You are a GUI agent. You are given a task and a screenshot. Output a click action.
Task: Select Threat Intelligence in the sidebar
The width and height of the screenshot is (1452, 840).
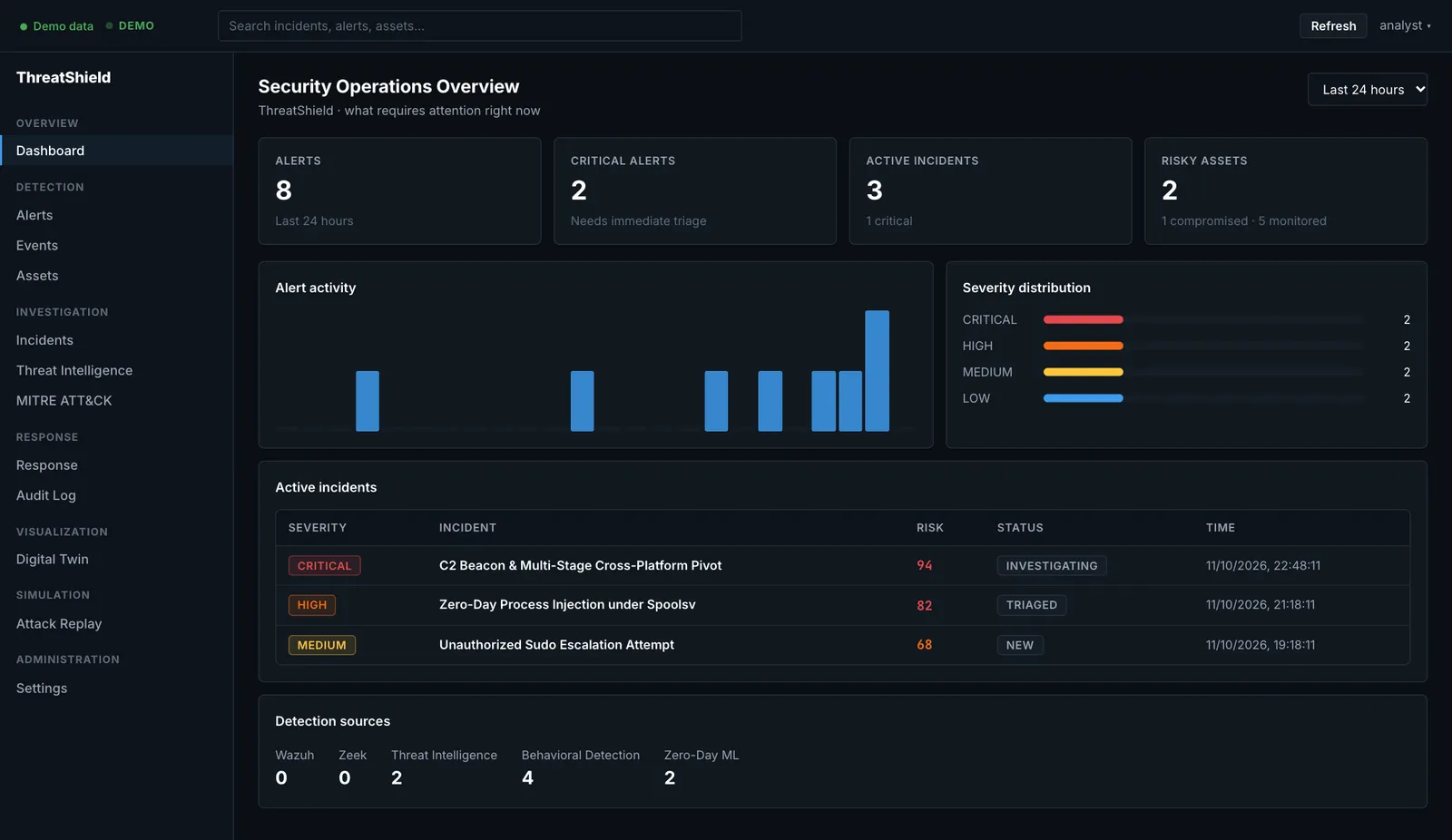point(116,370)
